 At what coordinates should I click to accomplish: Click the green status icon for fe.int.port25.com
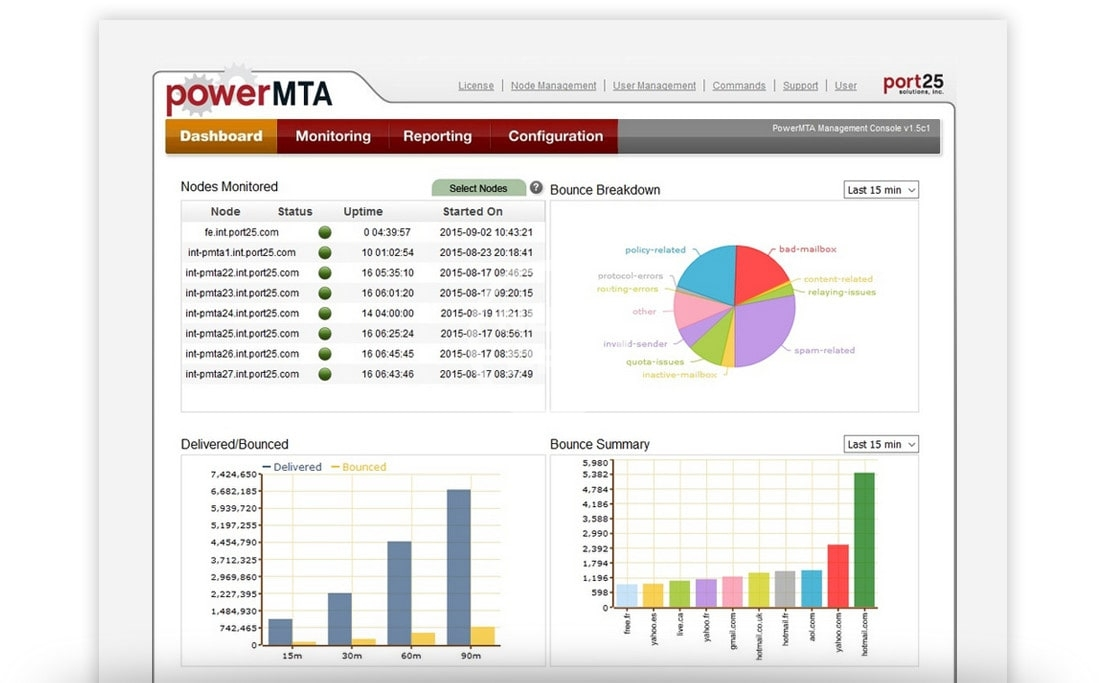325,232
